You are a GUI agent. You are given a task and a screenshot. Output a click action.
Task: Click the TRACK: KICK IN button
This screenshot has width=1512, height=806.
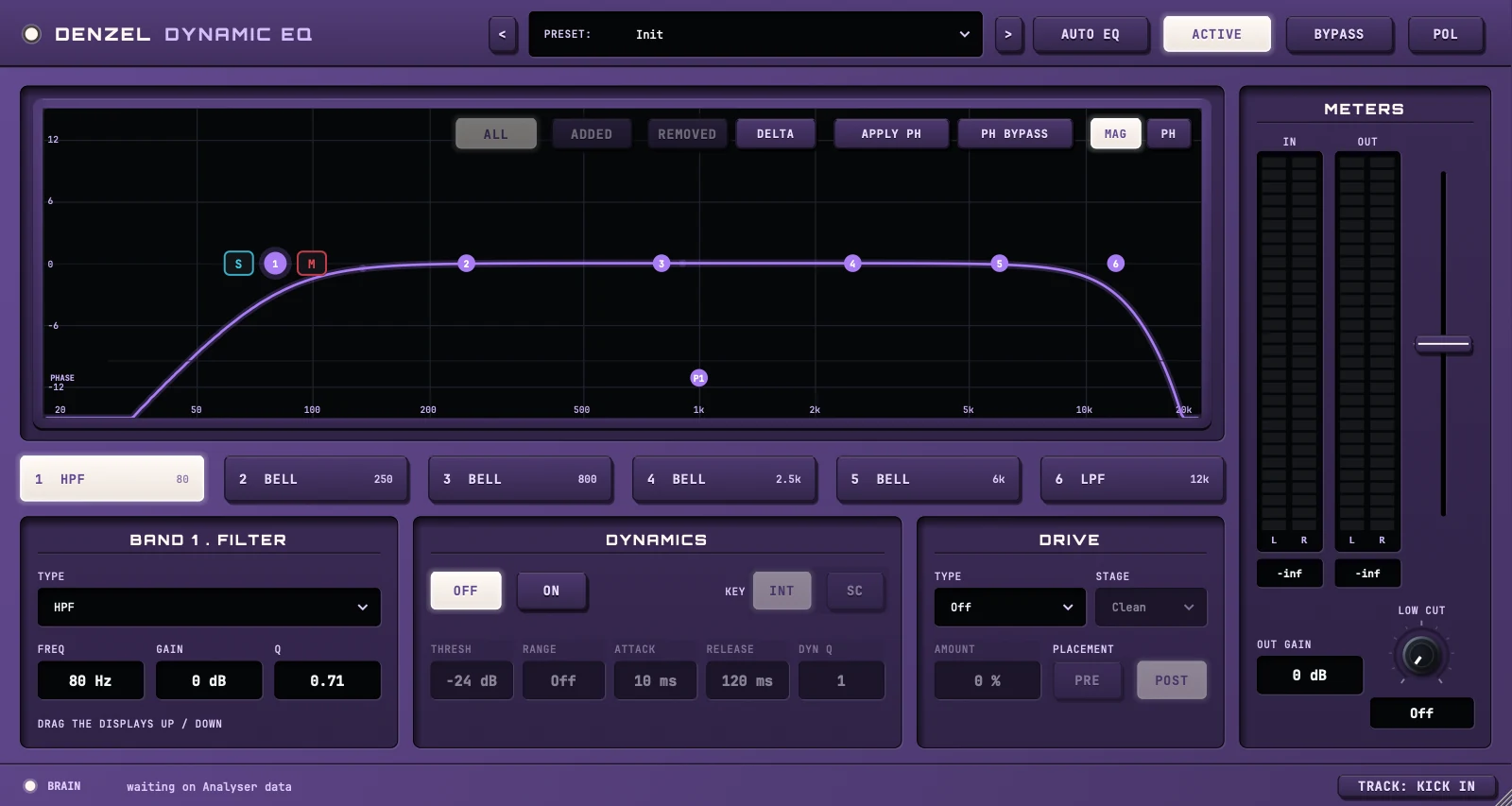[1417, 786]
